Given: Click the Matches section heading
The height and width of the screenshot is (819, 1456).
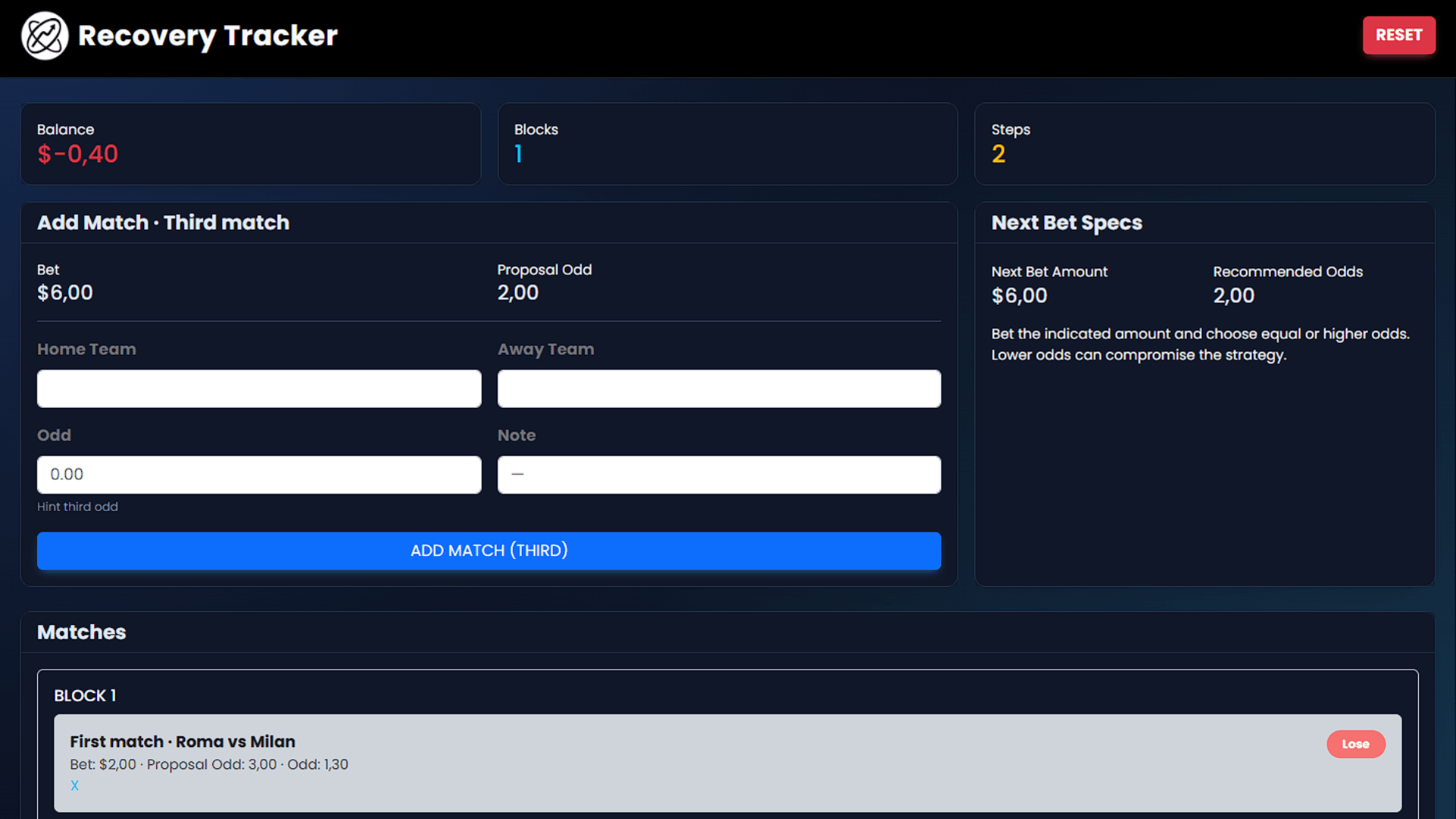Looking at the screenshot, I should [81, 632].
